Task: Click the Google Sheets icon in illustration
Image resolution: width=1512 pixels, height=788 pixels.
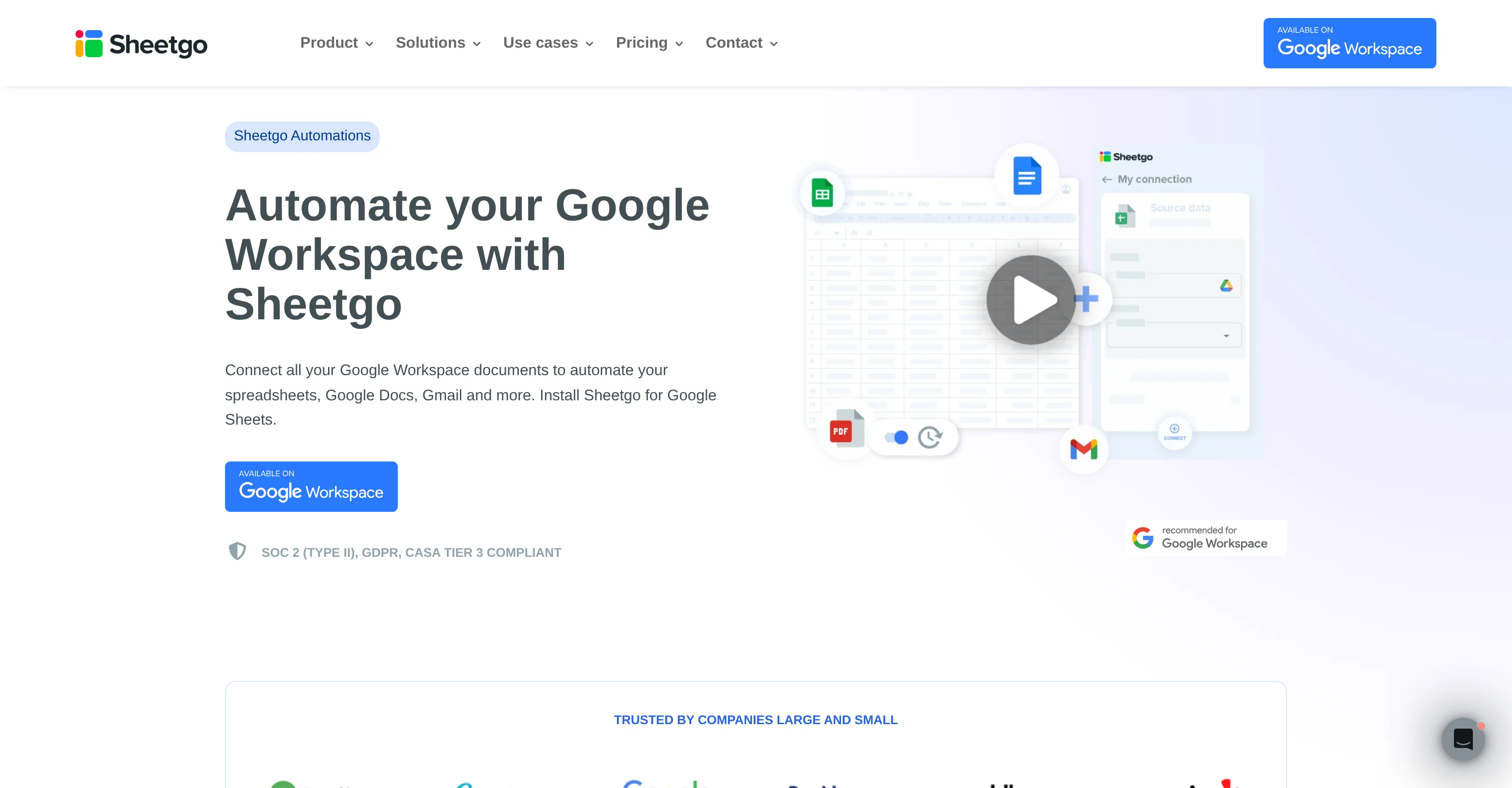Action: click(x=822, y=193)
